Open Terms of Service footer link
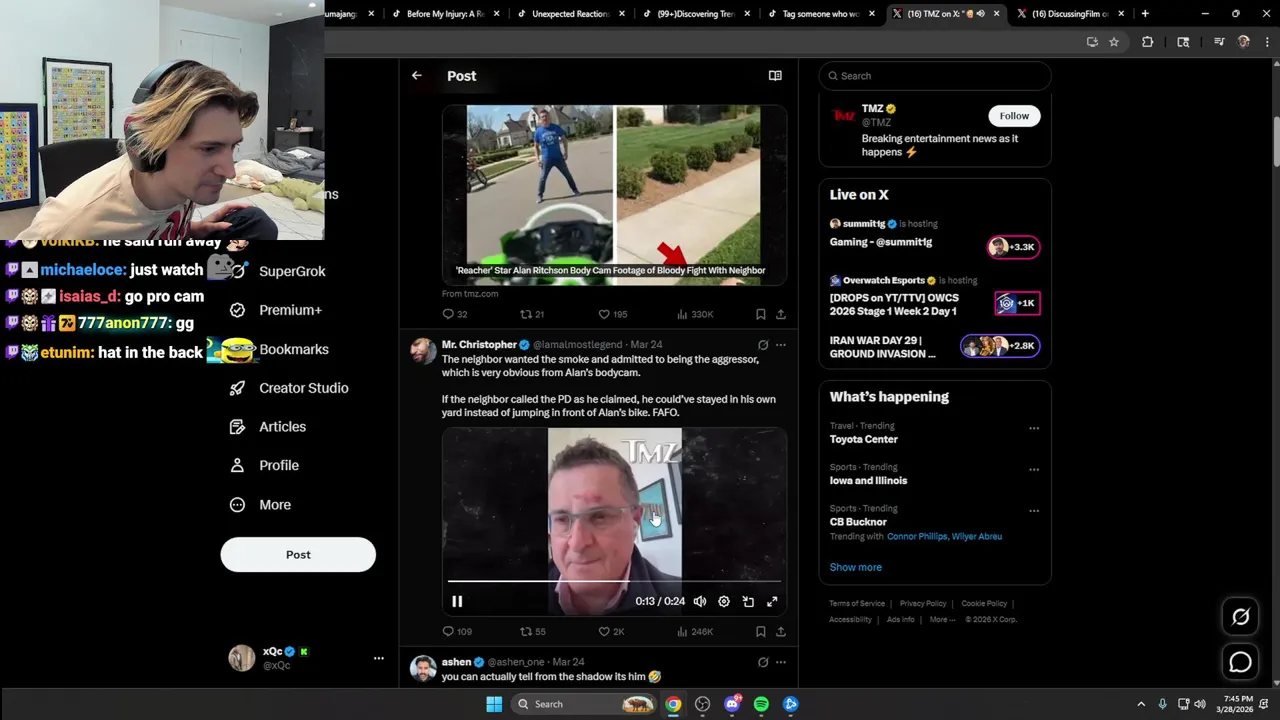Viewport: 1280px width, 720px height. click(857, 604)
